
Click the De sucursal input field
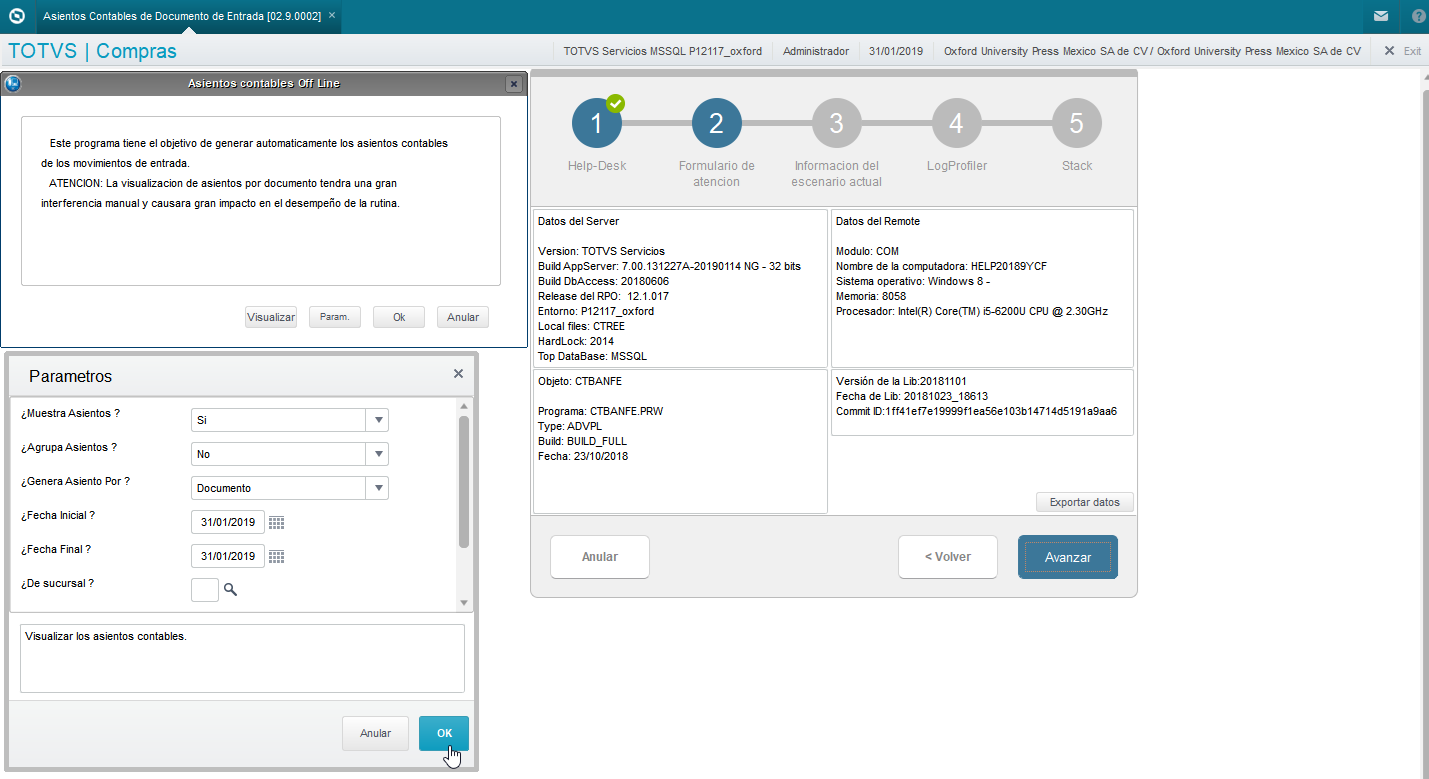204,590
